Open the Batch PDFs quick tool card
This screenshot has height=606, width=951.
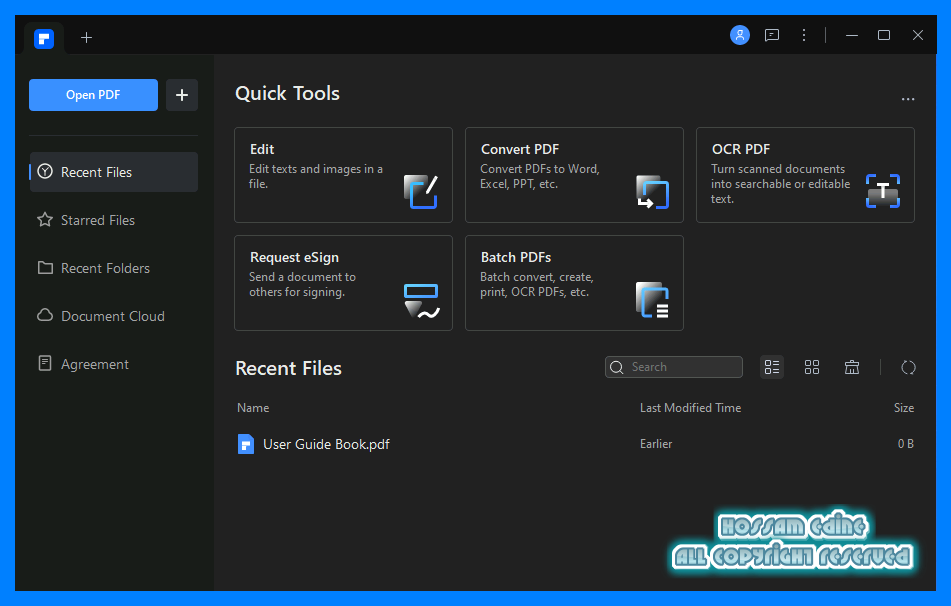coord(574,283)
